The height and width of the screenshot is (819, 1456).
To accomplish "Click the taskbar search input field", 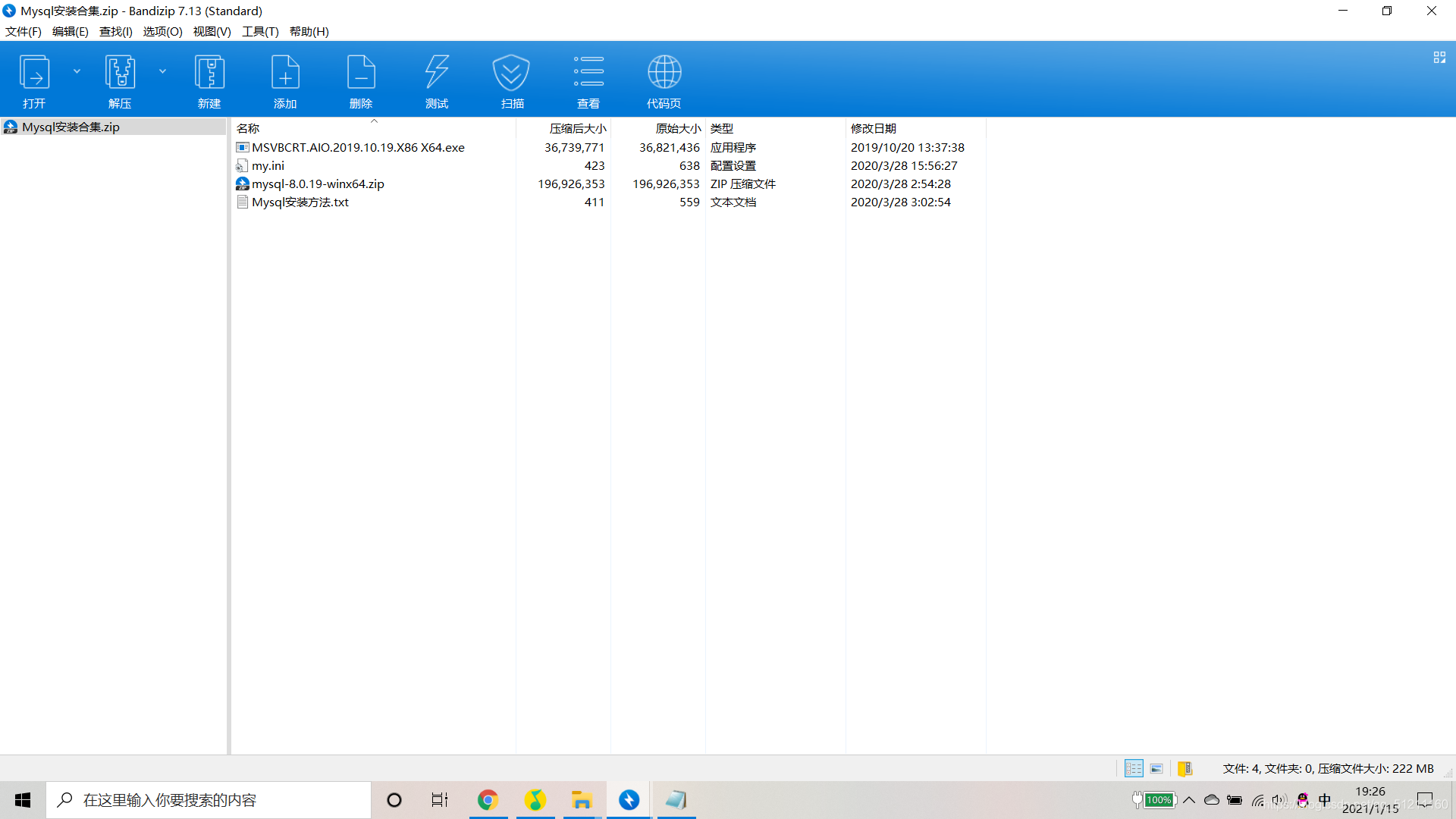I will (209, 800).
